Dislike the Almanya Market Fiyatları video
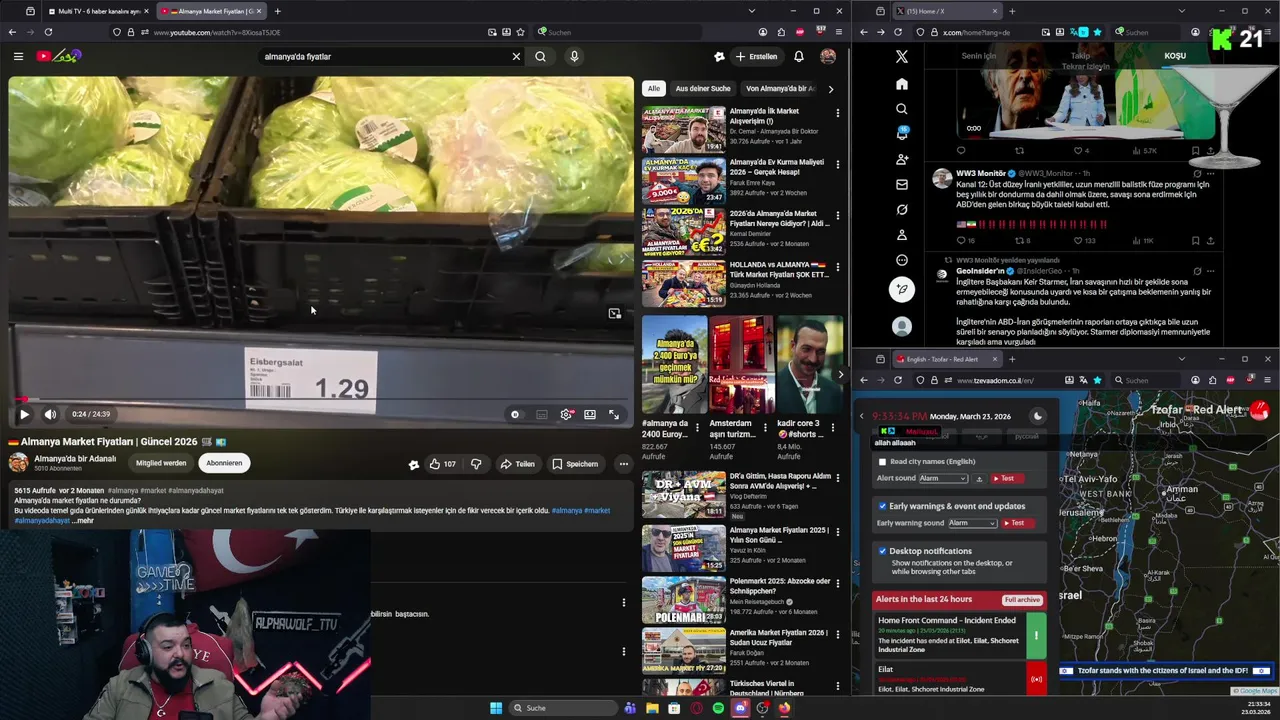This screenshot has height=720, width=1280. pos(476,464)
